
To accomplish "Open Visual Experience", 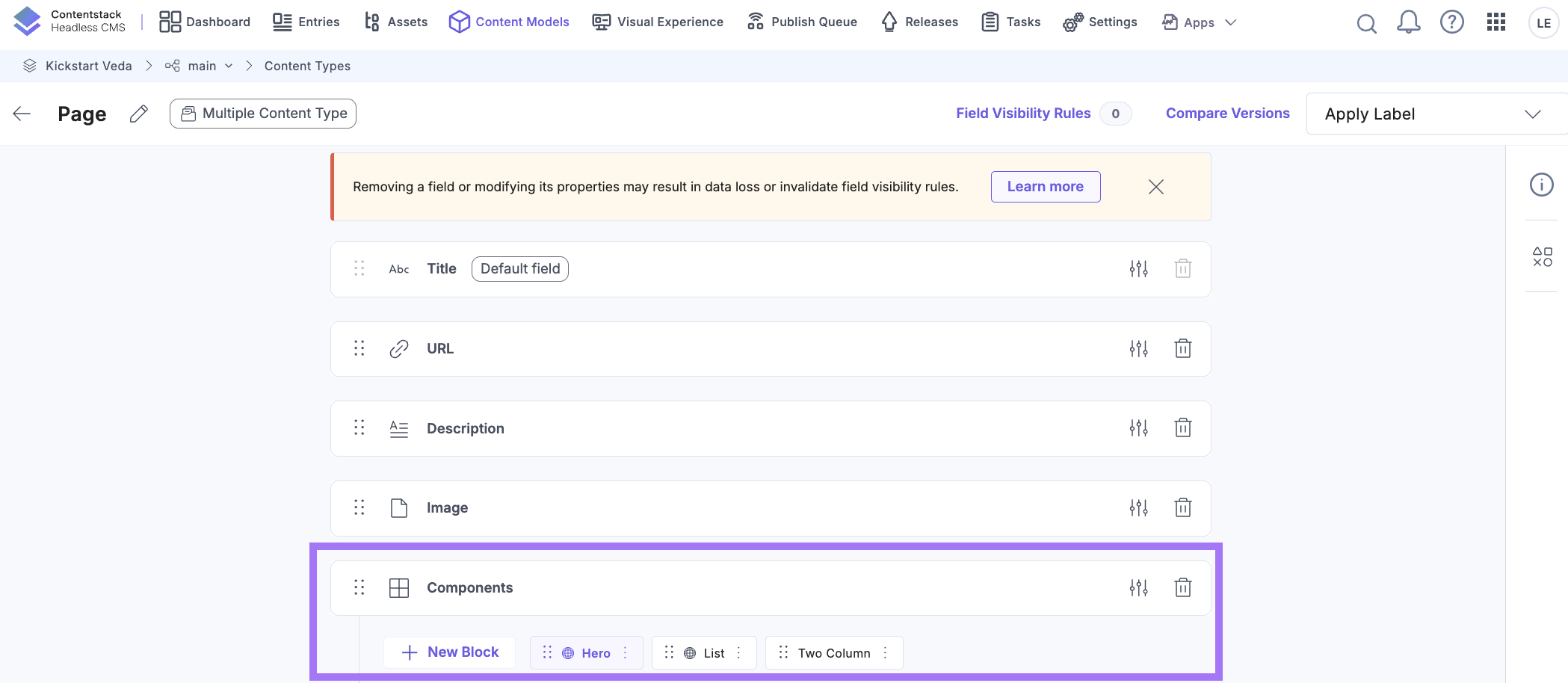I will [x=658, y=22].
